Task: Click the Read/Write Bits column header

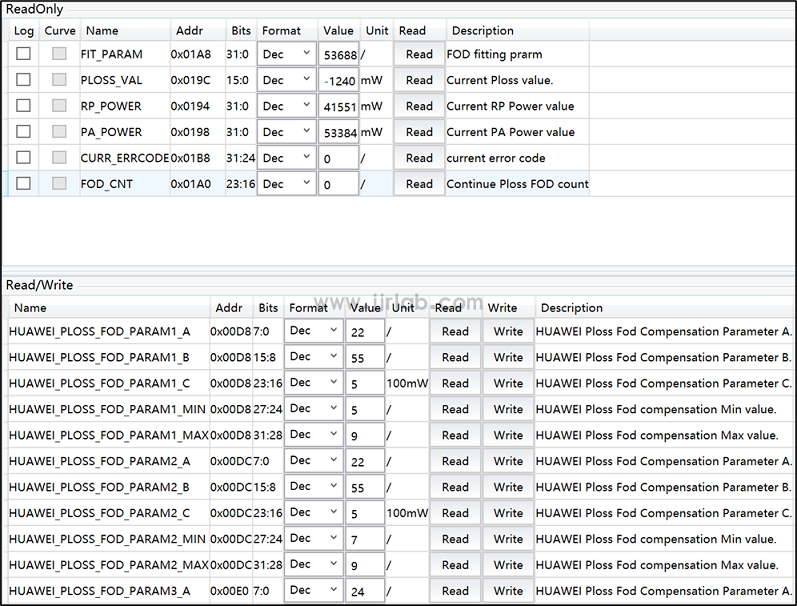Action: (268, 308)
